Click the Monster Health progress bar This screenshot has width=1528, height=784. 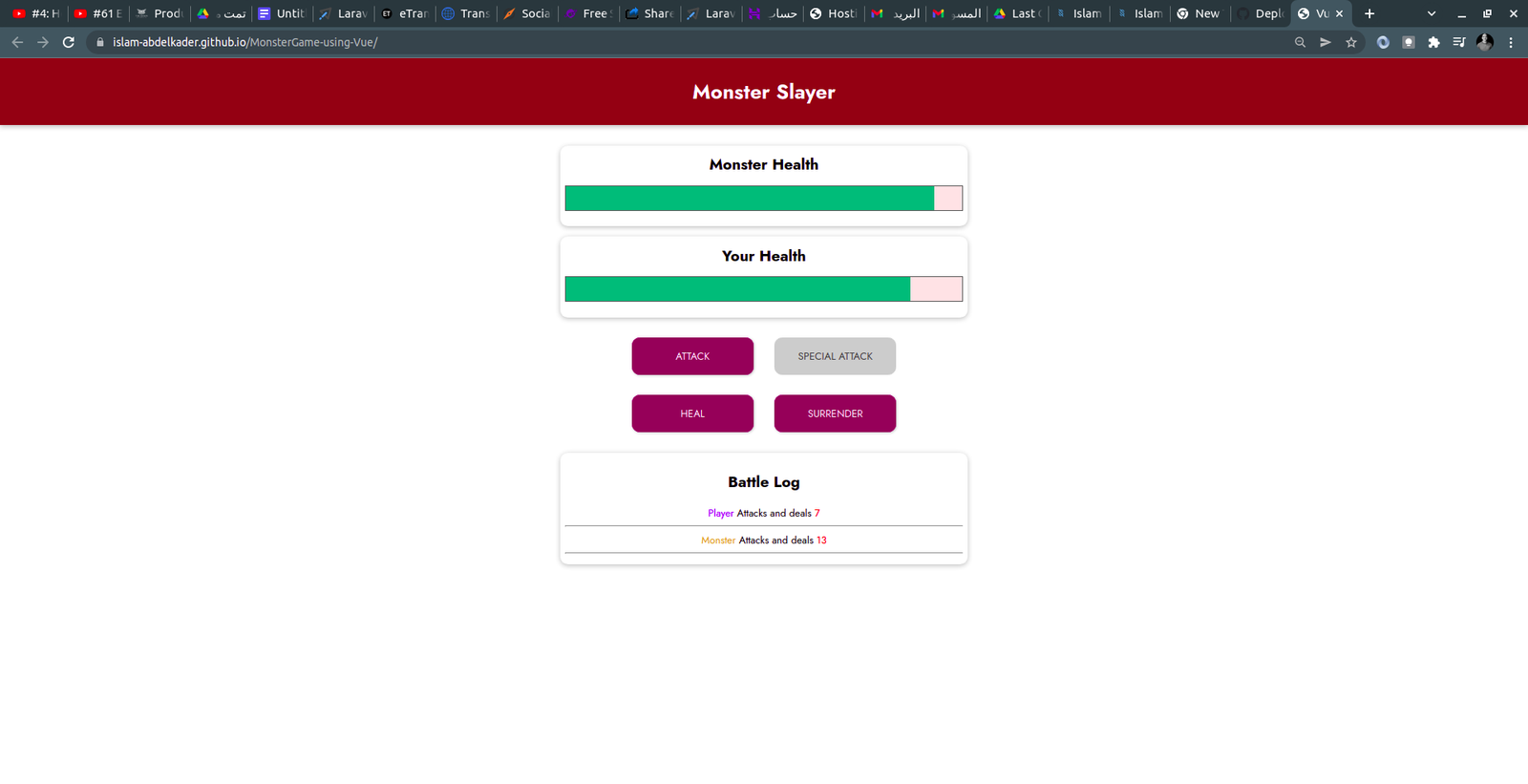(763, 199)
